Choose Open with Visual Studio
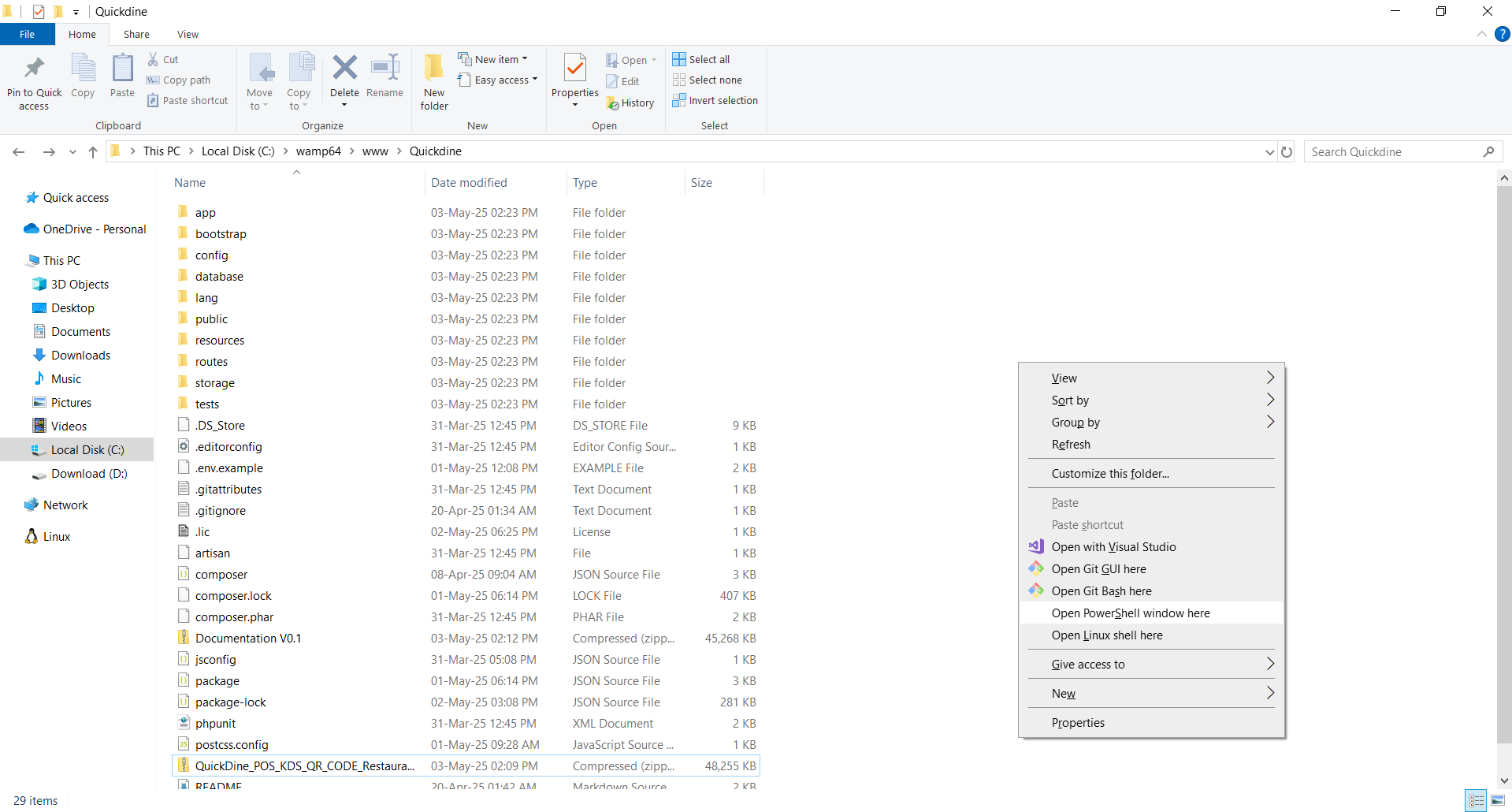The height and width of the screenshot is (812, 1512). (x=1152, y=546)
